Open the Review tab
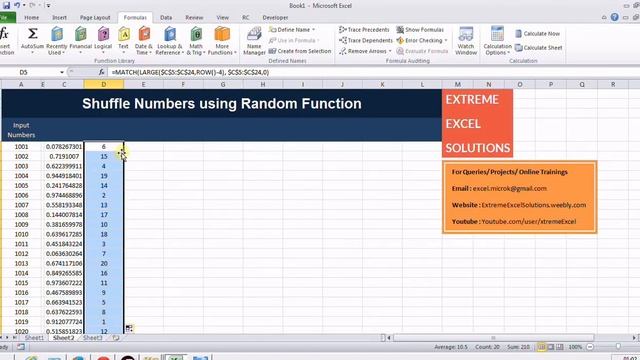The image size is (640, 360). 194,18
